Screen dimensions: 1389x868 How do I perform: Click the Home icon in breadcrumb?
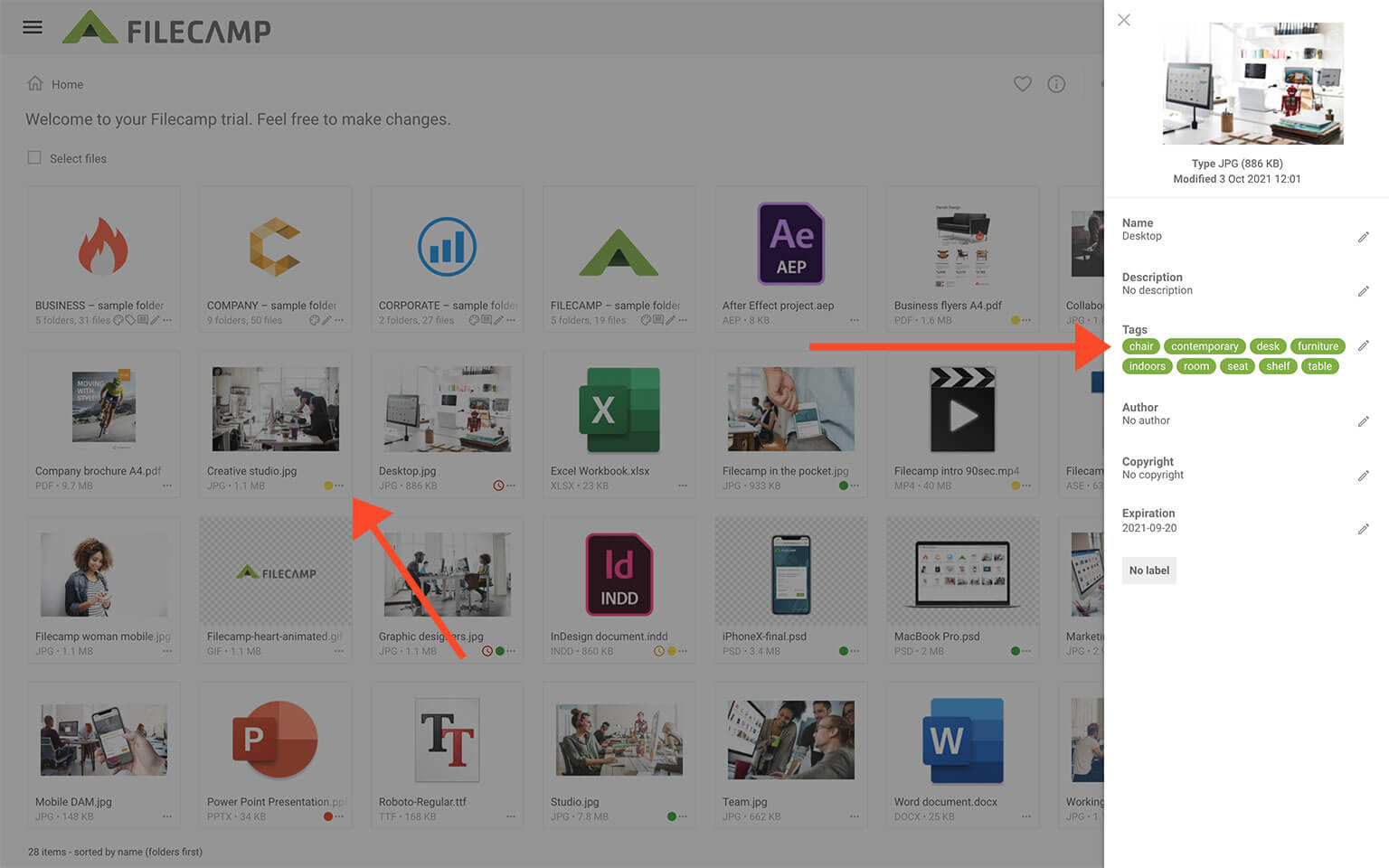pos(35,84)
